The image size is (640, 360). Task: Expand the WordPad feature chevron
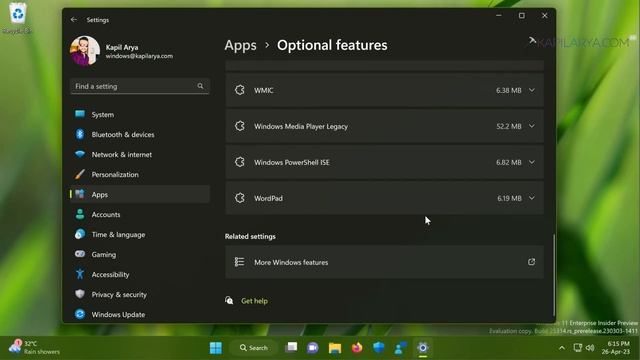tap(532, 198)
